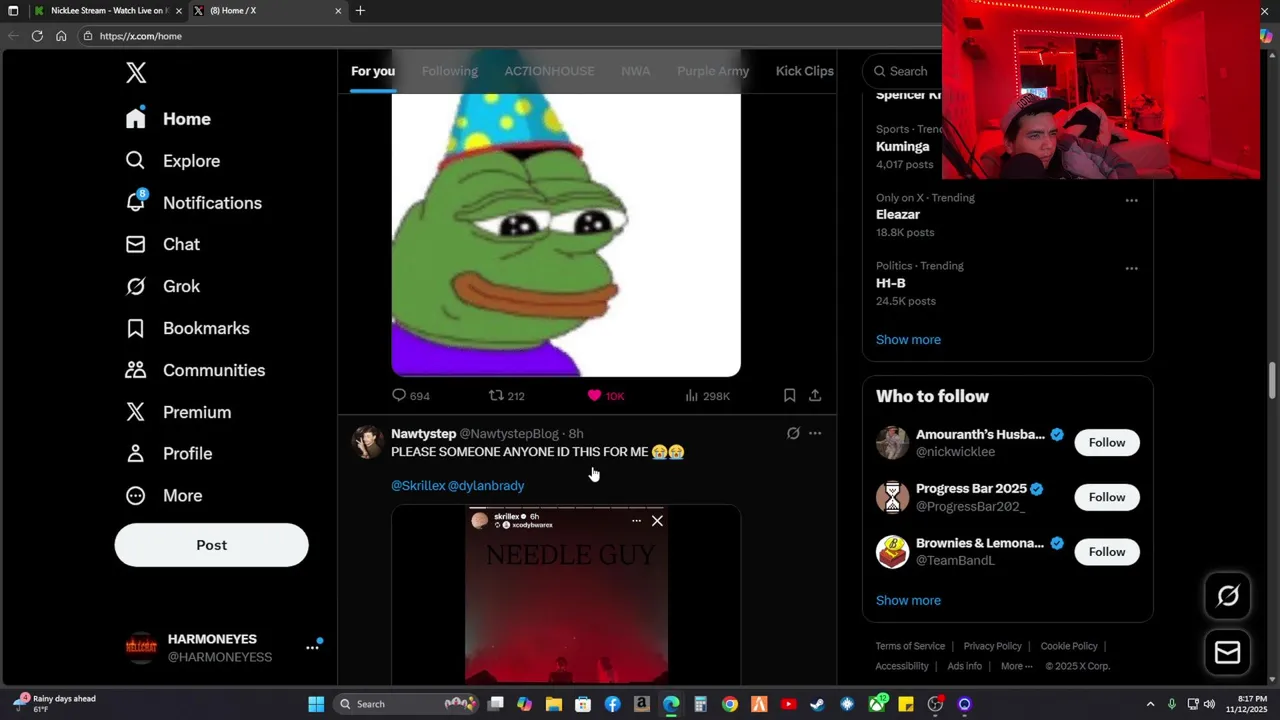The width and height of the screenshot is (1280, 720).
Task: Click the @Skrillex mention
Action: (x=418, y=485)
